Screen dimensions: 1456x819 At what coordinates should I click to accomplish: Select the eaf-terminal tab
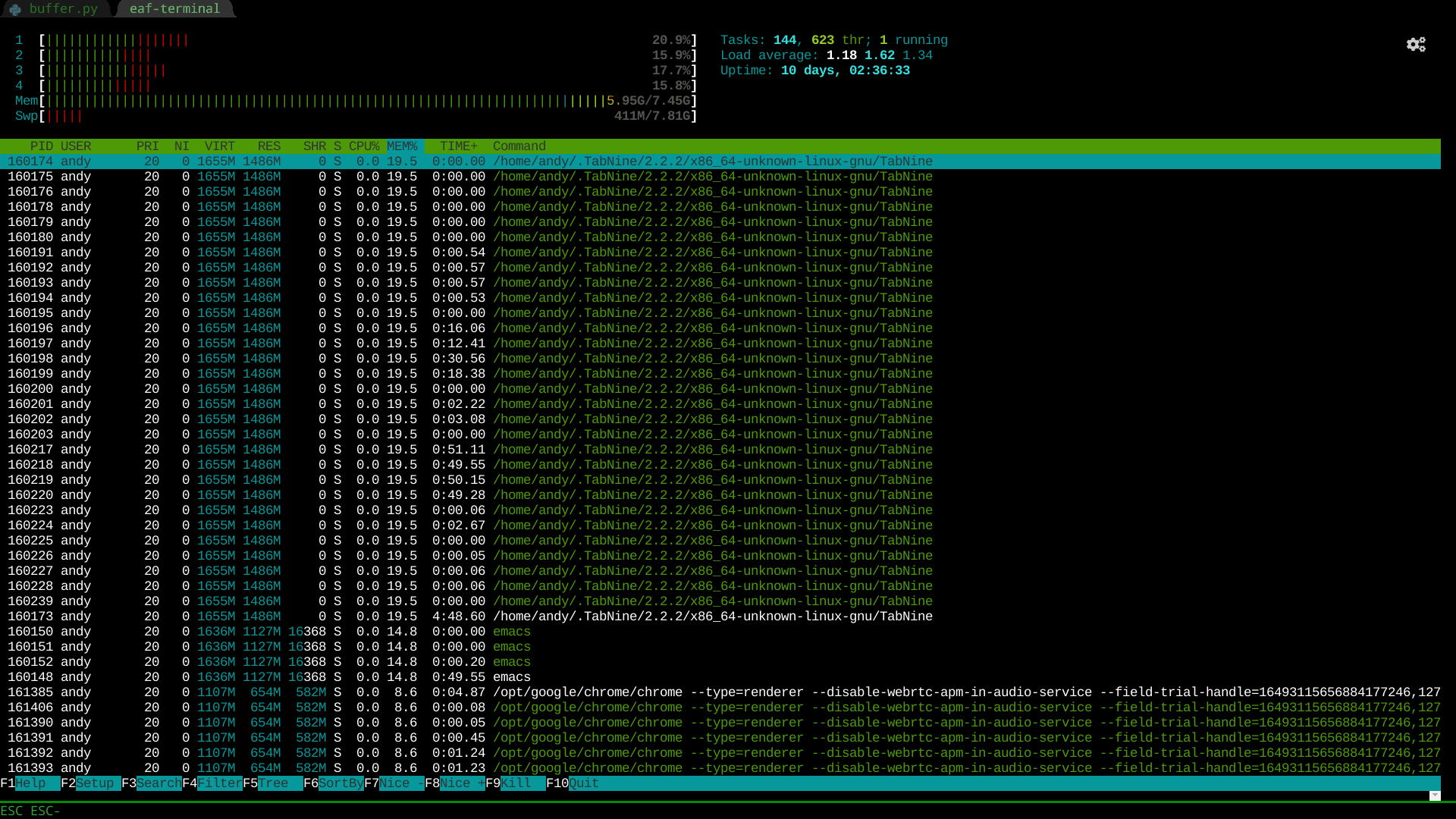[174, 9]
